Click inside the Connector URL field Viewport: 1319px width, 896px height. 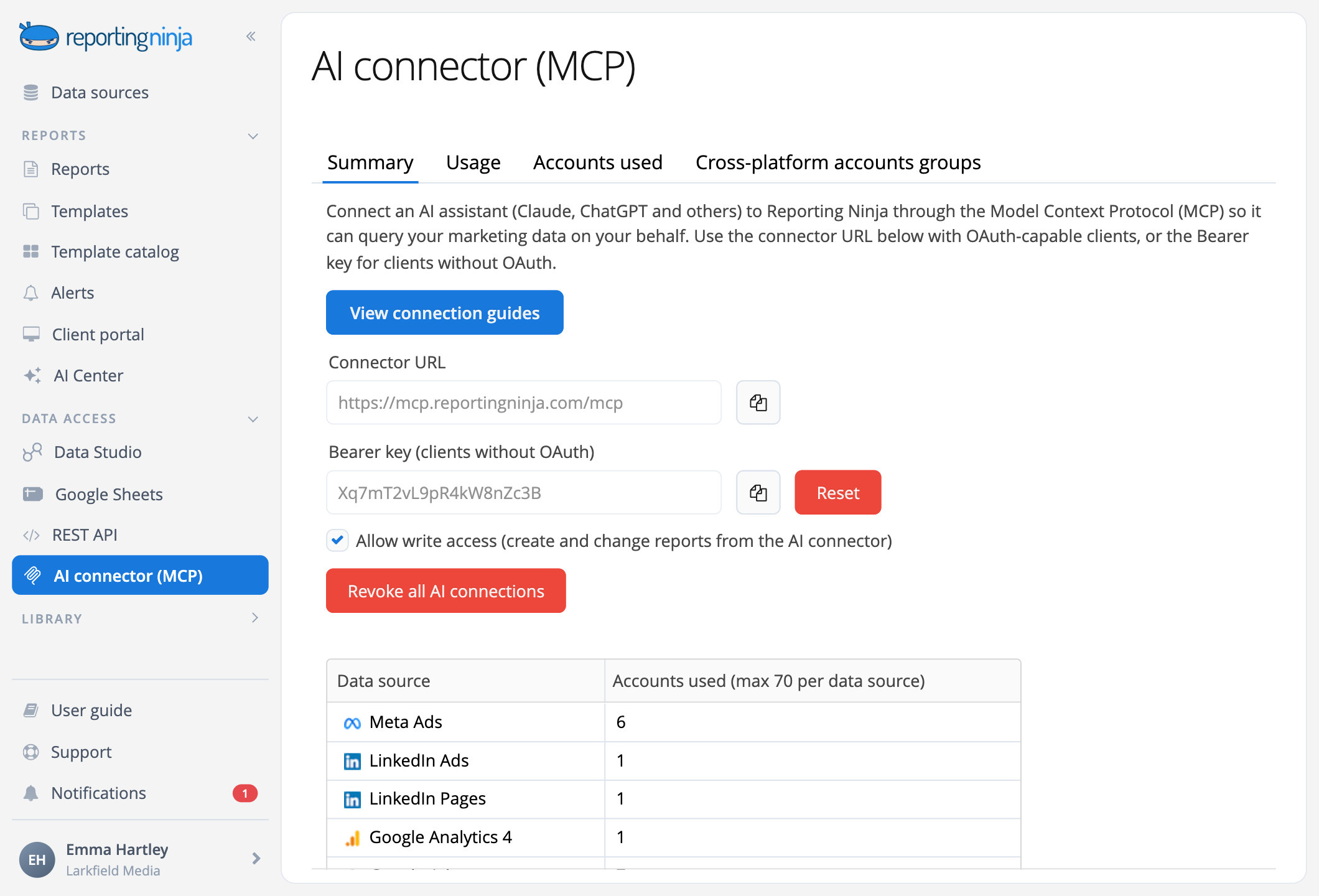(523, 403)
